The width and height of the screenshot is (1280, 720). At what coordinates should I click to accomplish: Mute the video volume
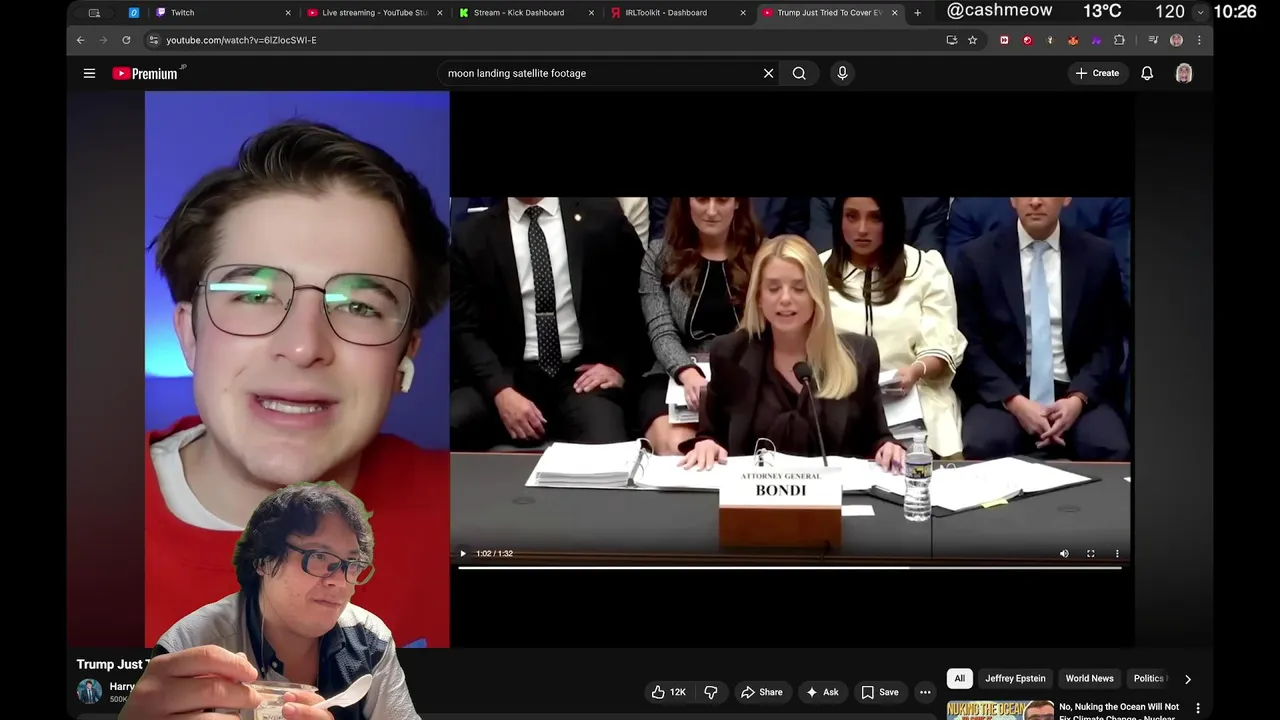click(1064, 553)
